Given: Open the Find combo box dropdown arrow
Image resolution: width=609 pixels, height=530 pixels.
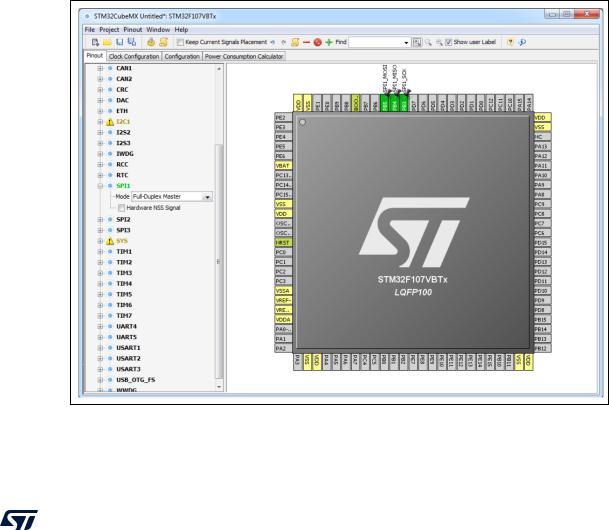Looking at the screenshot, I should pos(406,42).
